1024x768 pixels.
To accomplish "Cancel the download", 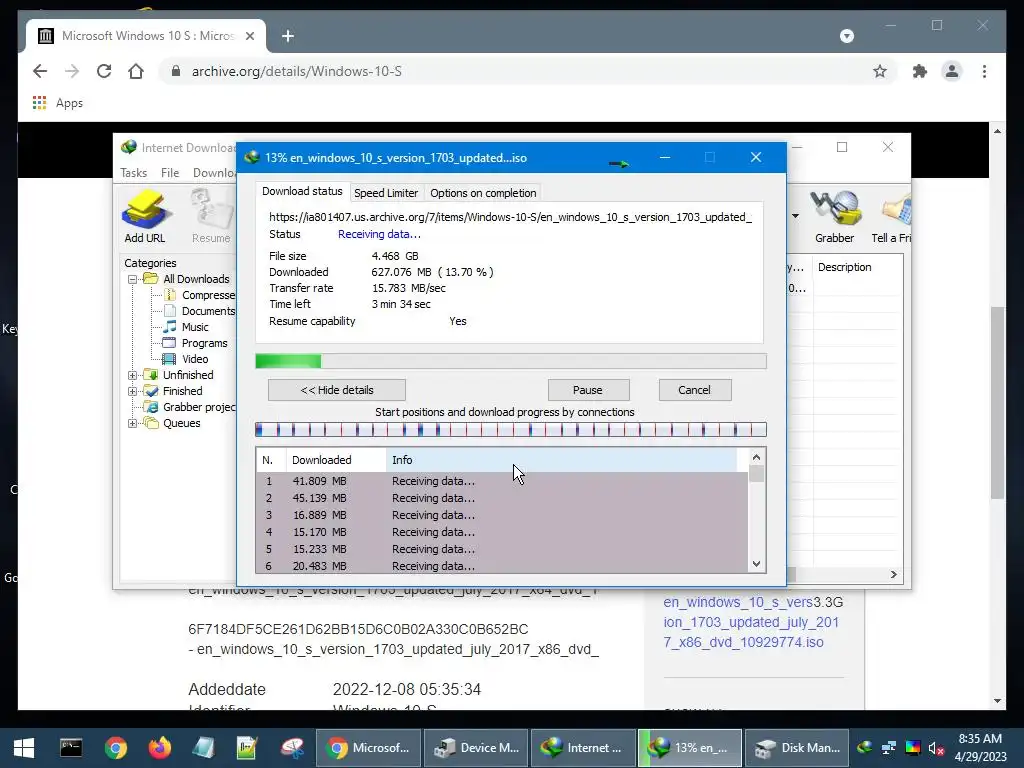I will [x=694, y=390].
